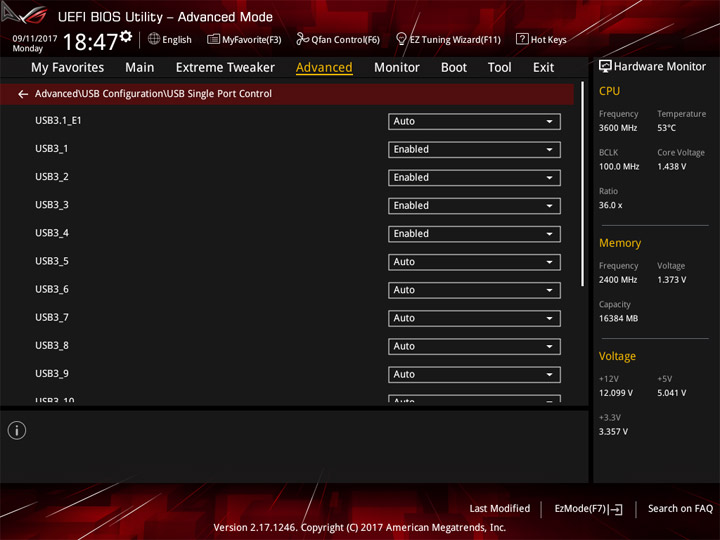Select the USB3_1 row label
The height and width of the screenshot is (540, 720).
point(51,149)
